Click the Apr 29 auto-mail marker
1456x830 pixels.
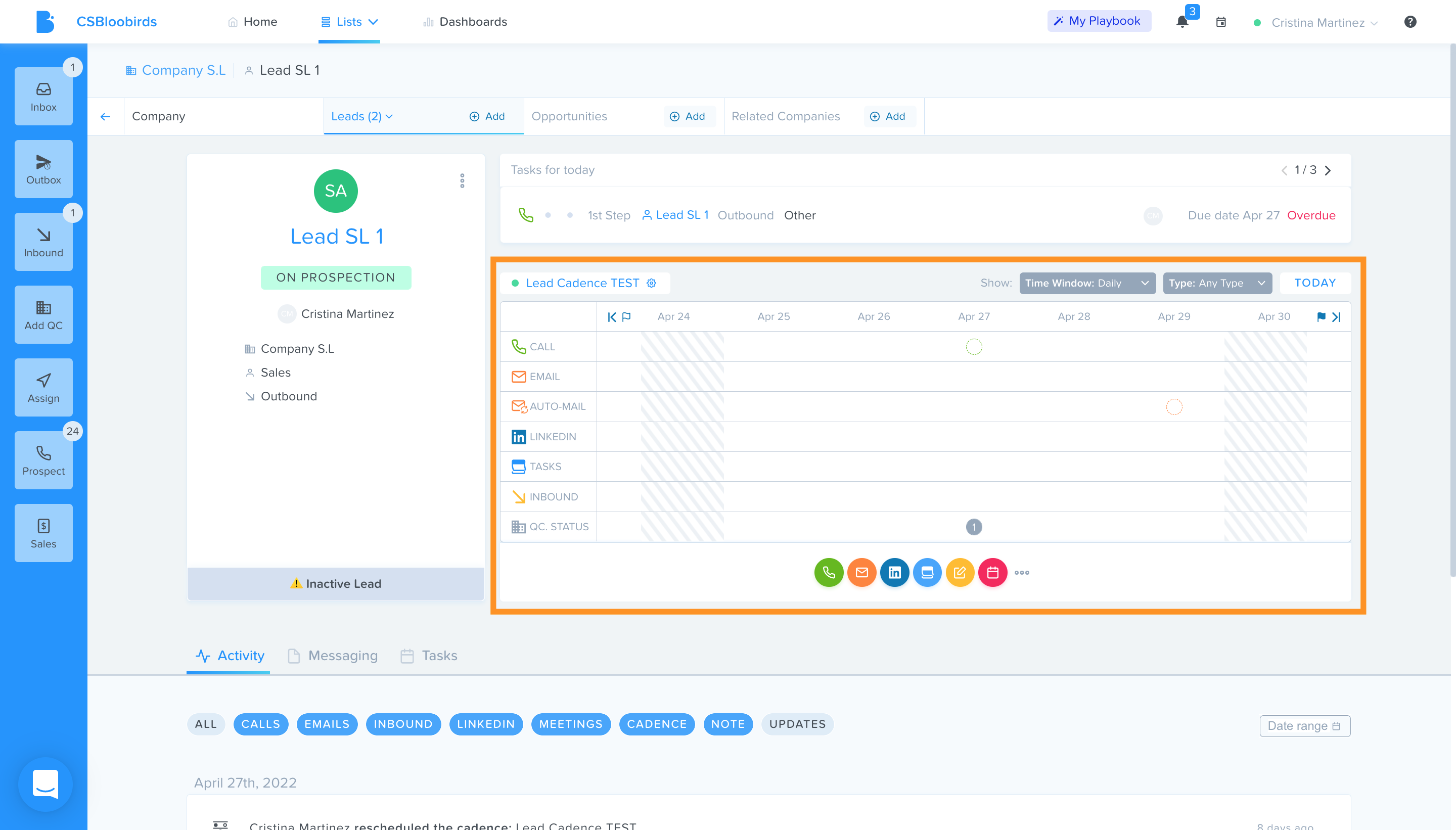(x=1174, y=407)
